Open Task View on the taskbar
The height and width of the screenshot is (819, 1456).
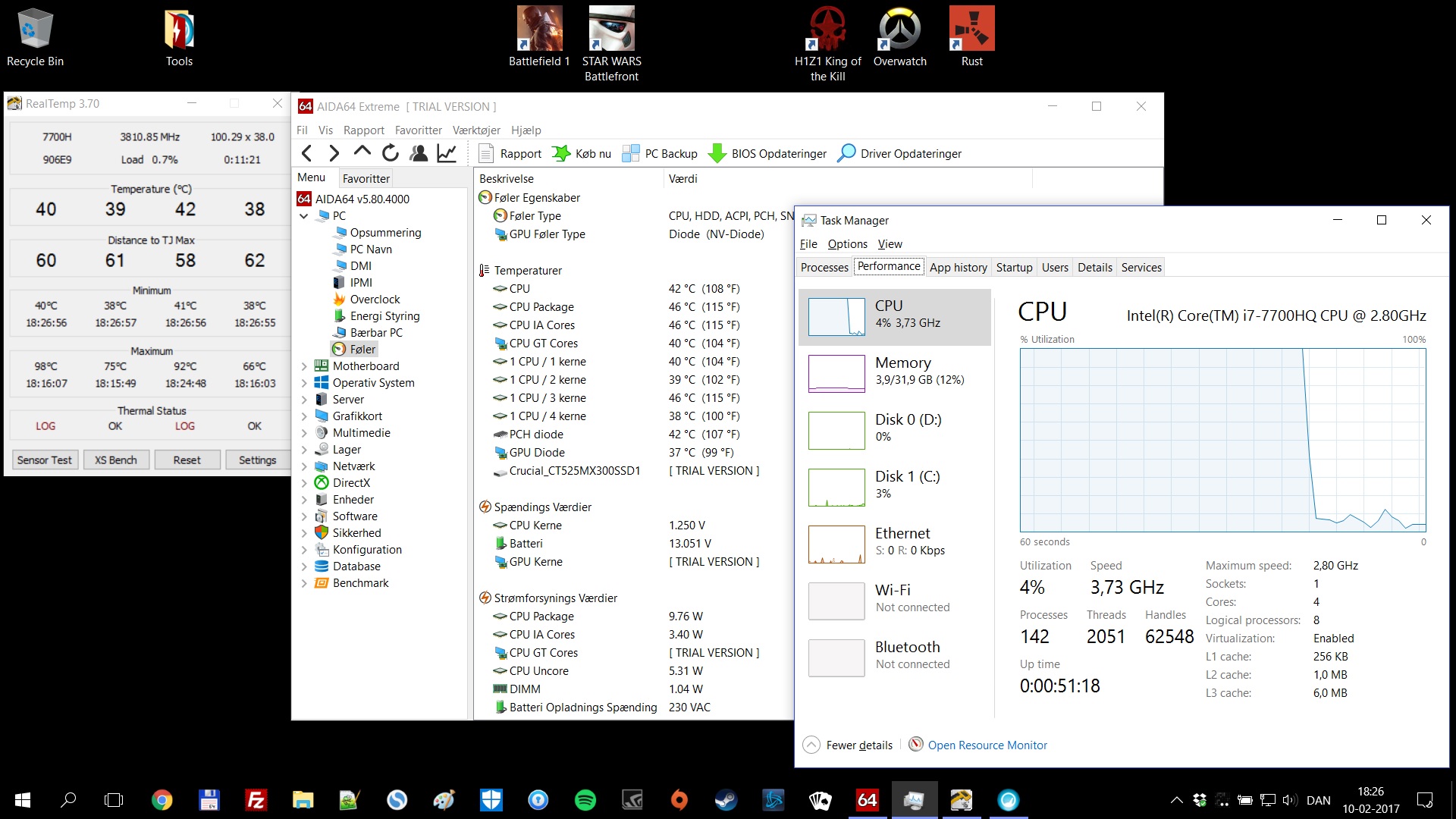[x=114, y=800]
